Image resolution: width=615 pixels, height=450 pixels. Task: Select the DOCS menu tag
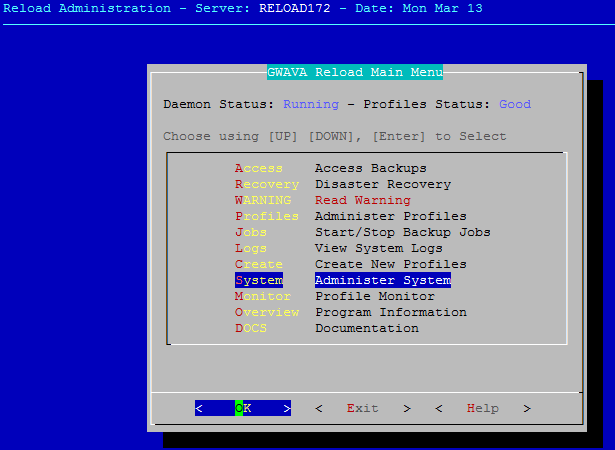pyautogui.click(x=251, y=328)
